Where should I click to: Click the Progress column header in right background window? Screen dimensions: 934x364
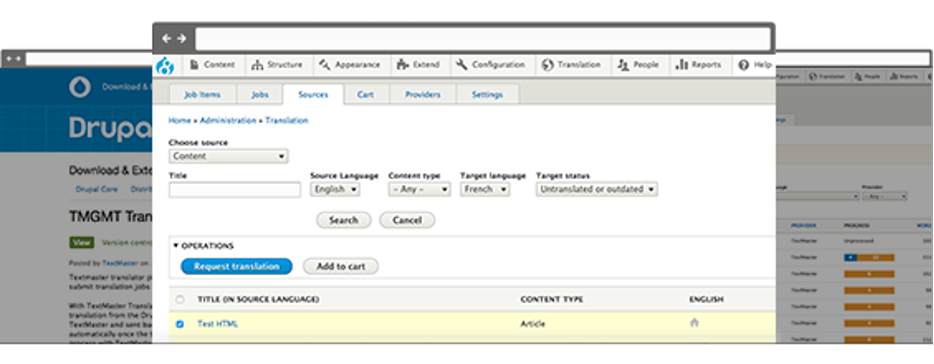(x=857, y=226)
